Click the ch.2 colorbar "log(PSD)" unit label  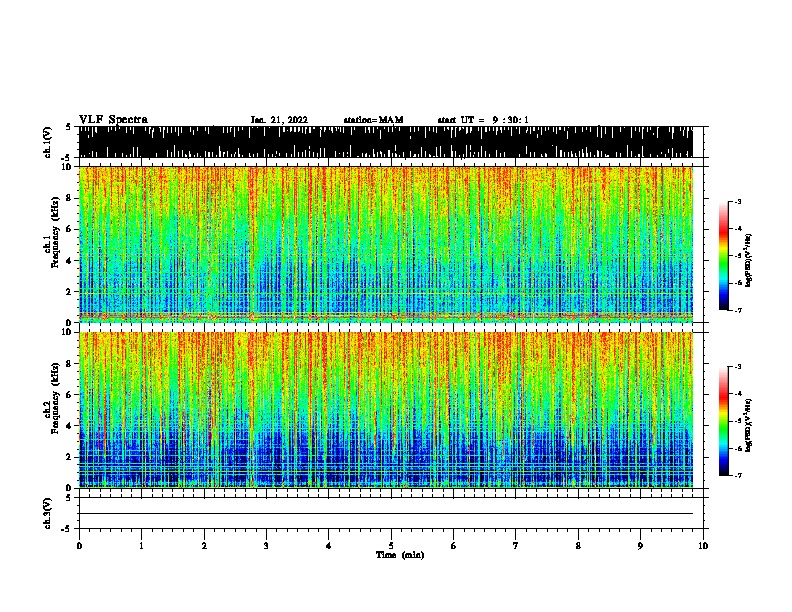pyautogui.click(x=749, y=425)
